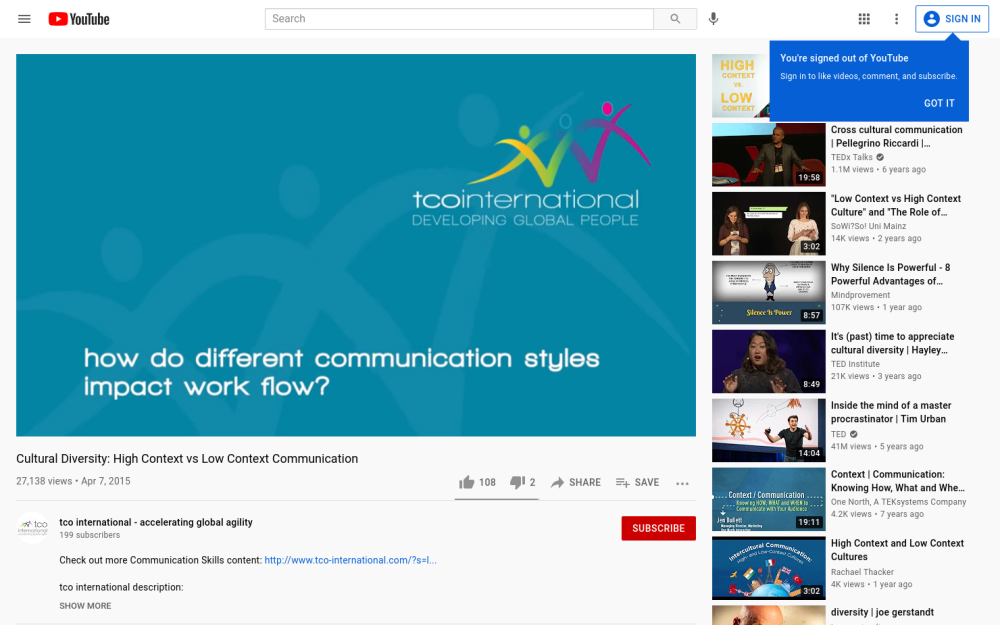The width and height of the screenshot is (1000, 625).
Task: Open the diversity joe gerstandt thumbnail
Action: [x=768, y=615]
